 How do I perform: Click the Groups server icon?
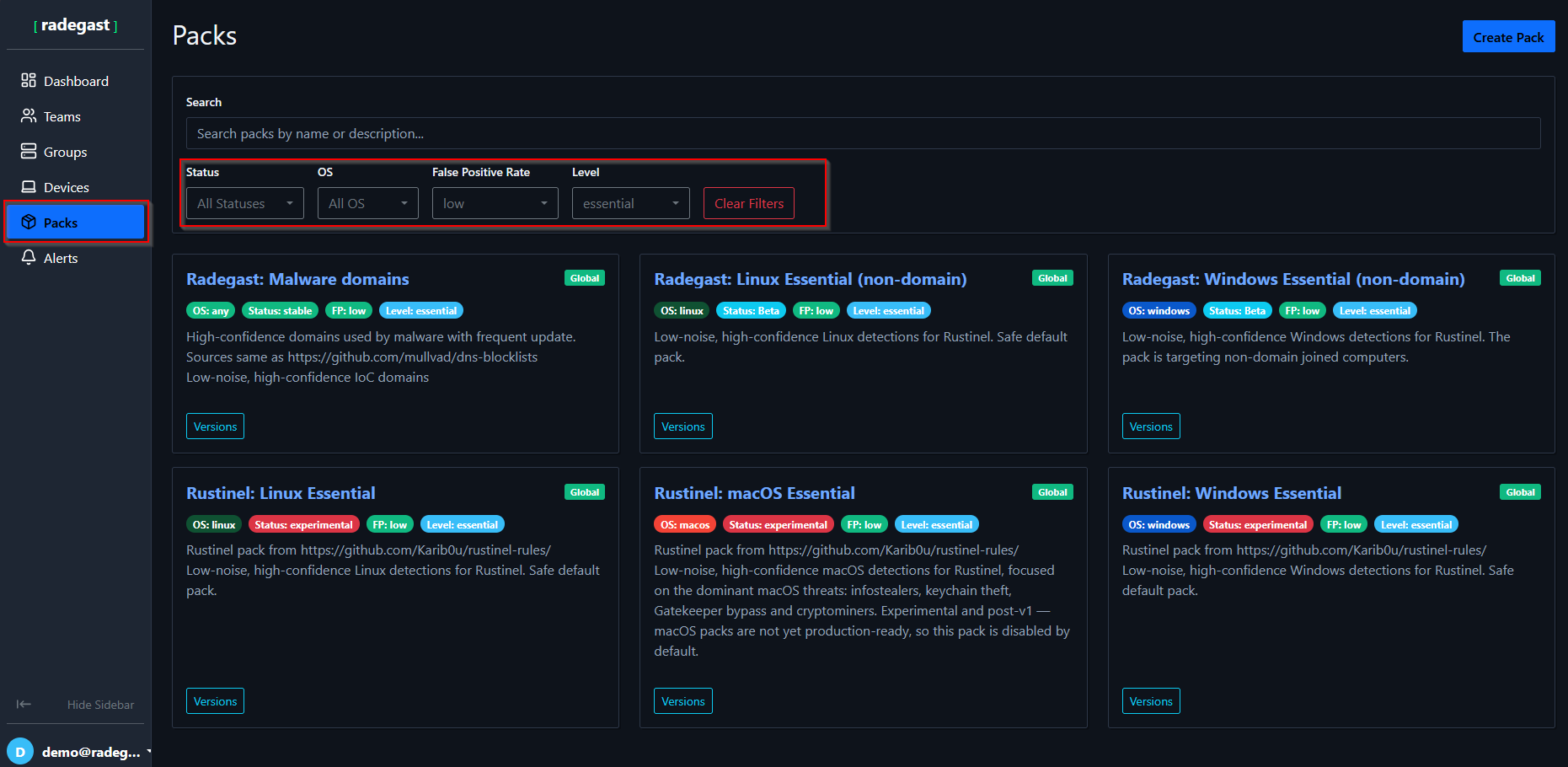(29, 151)
